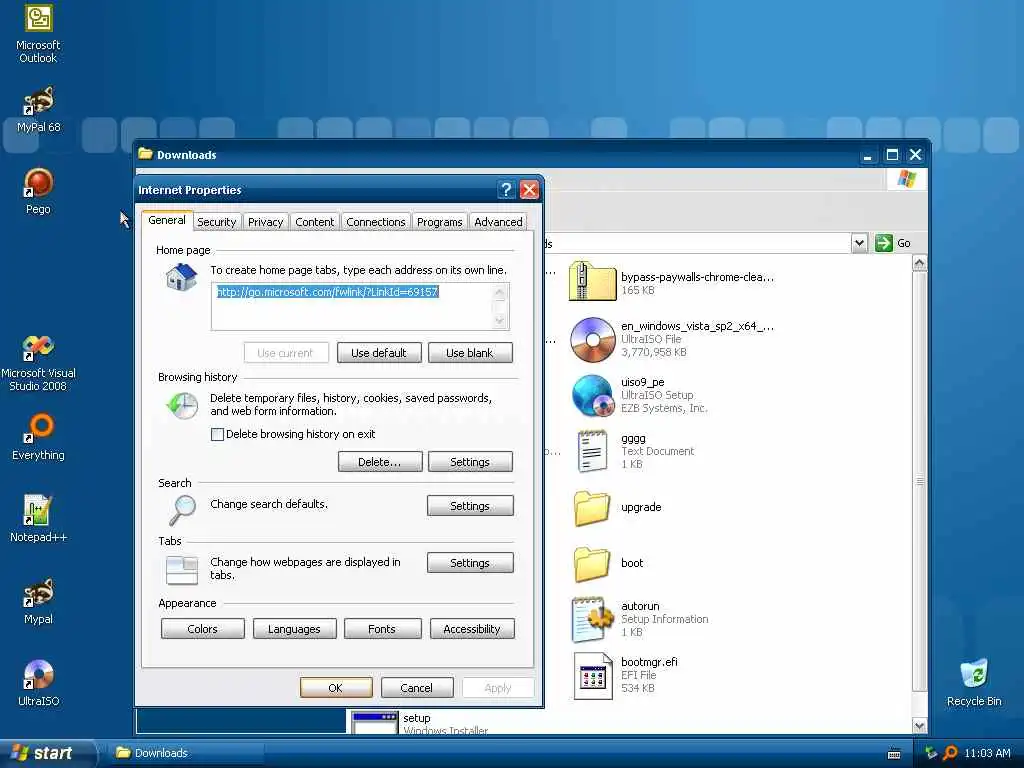This screenshot has width=1024, height=768.
Task: Click the help question mark in Internet Properties
Action: pos(505,190)
